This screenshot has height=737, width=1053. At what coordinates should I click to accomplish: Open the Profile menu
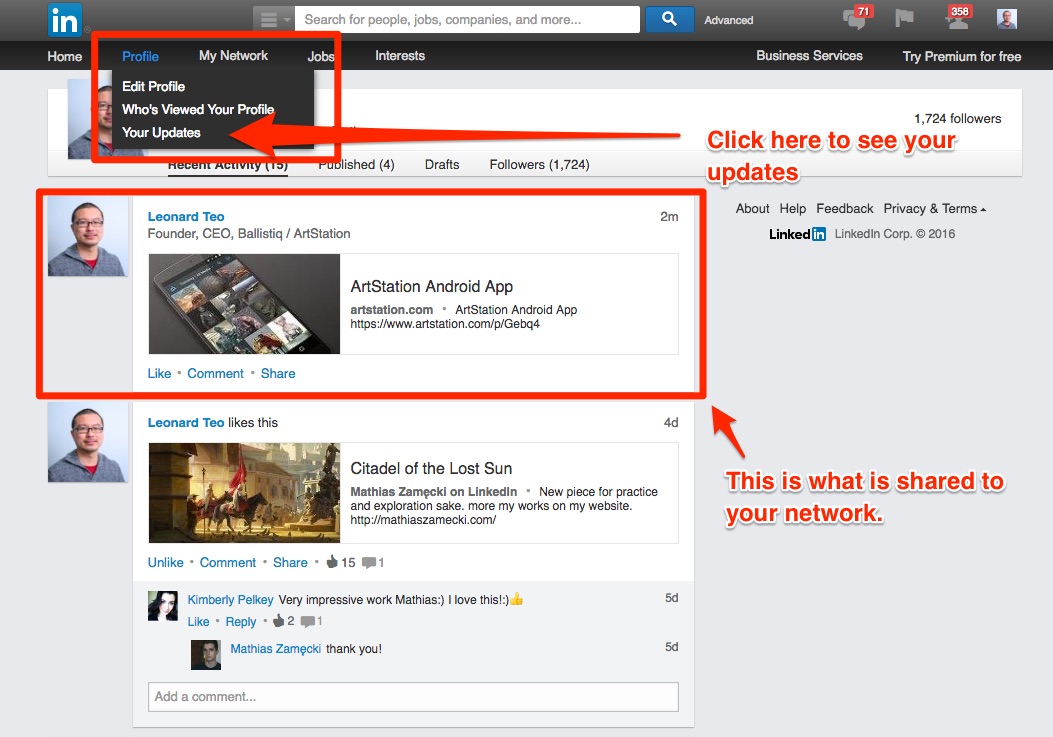(140, 56)
